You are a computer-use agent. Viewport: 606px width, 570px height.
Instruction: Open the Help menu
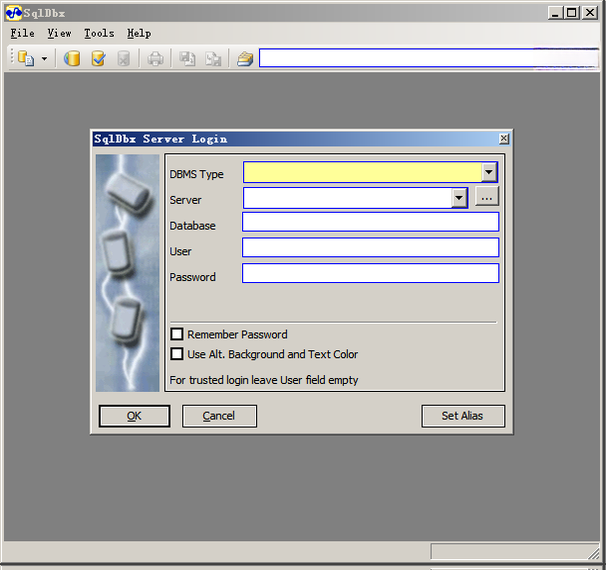[x=139, y=34]
